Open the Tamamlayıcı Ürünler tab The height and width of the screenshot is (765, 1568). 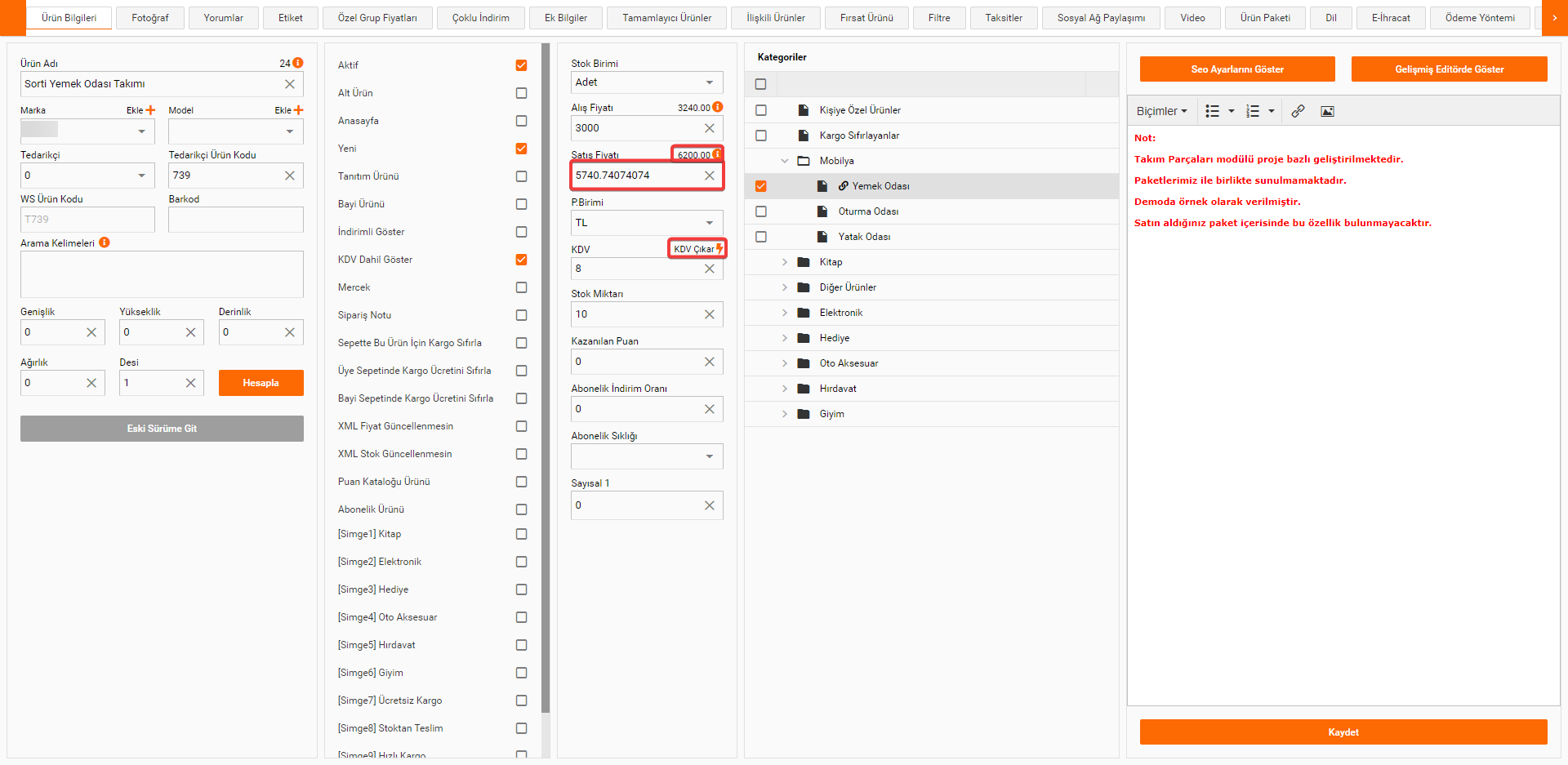coord(667,18)
